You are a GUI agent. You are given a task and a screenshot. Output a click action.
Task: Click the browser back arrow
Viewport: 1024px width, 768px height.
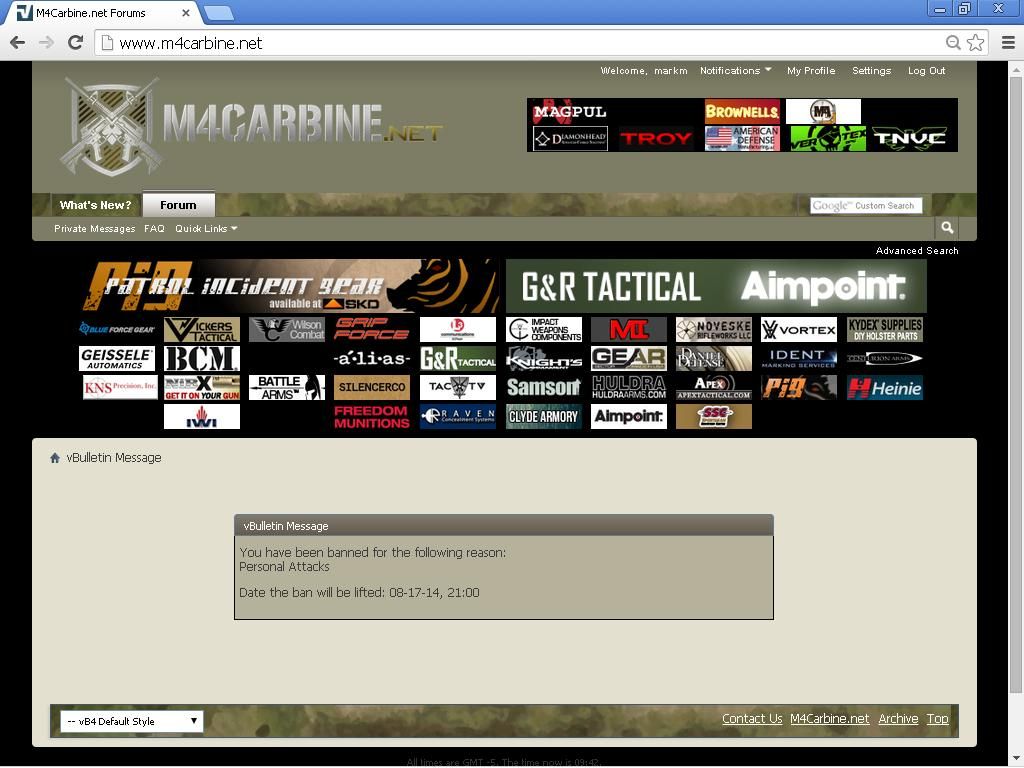17,42
